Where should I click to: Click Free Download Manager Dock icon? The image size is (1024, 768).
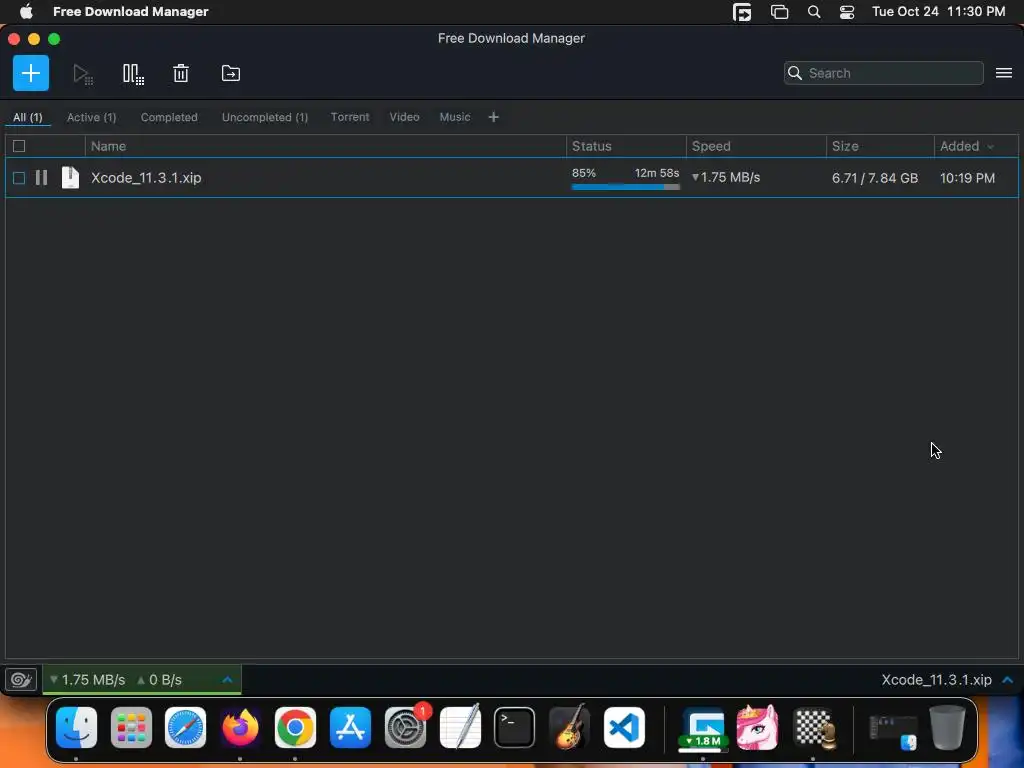[703, 728]
